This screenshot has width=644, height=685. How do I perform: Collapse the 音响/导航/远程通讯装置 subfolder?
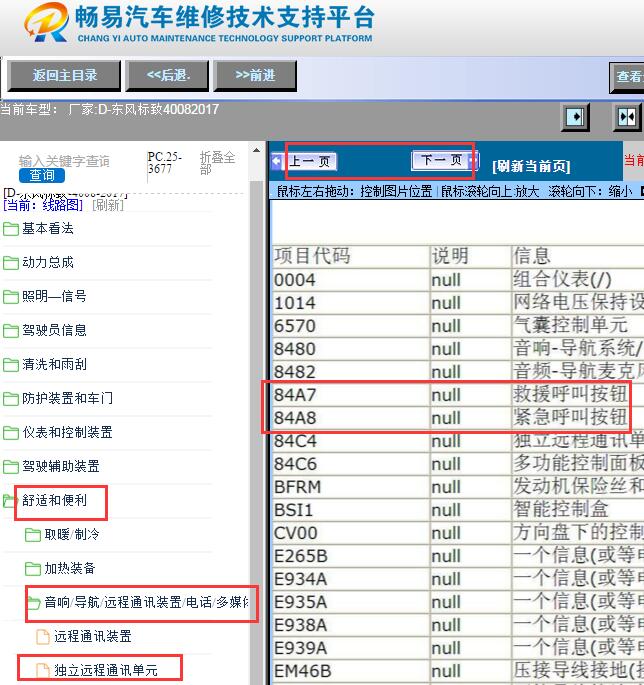(138, 602)
